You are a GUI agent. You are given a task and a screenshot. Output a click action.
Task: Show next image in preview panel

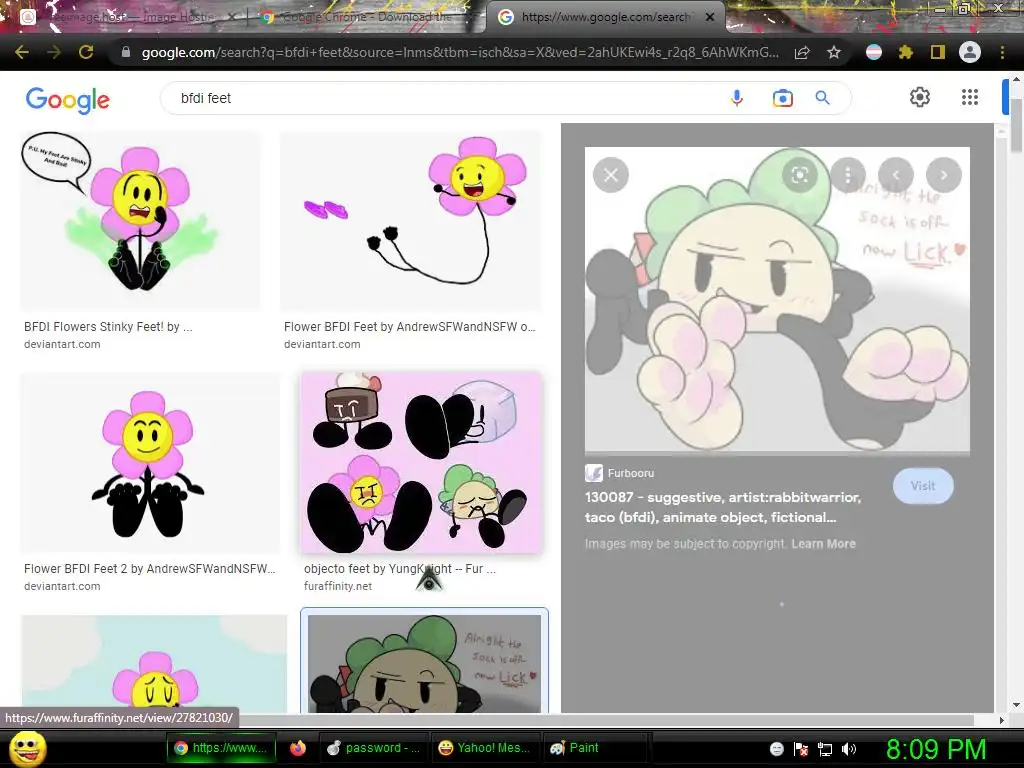[944, 175]
